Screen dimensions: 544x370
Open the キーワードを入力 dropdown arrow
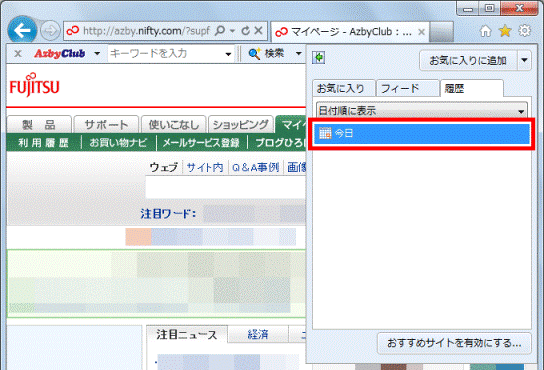pyautogui.click(x=228, y=54)
